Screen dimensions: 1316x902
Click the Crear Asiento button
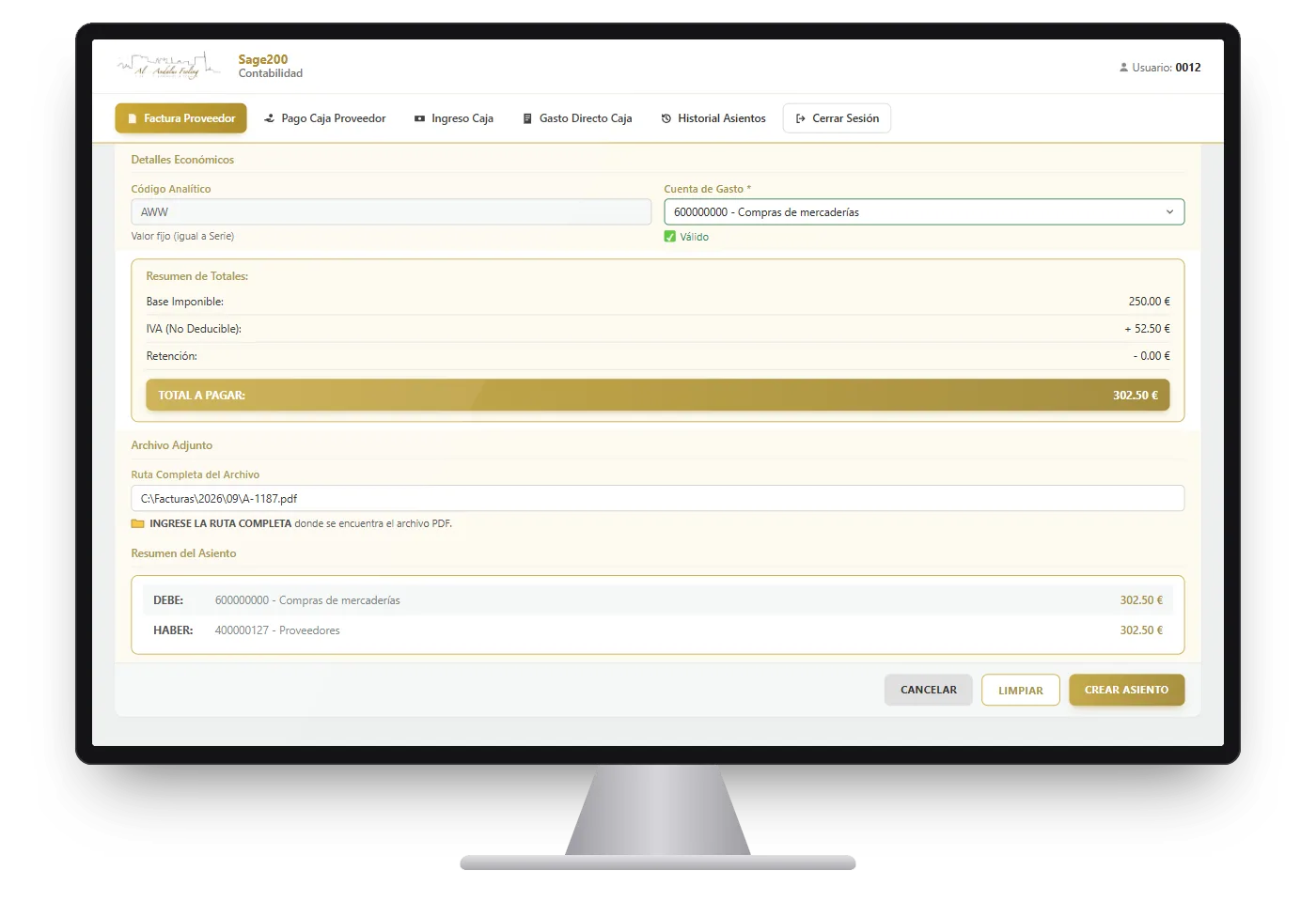[1127, 690]
